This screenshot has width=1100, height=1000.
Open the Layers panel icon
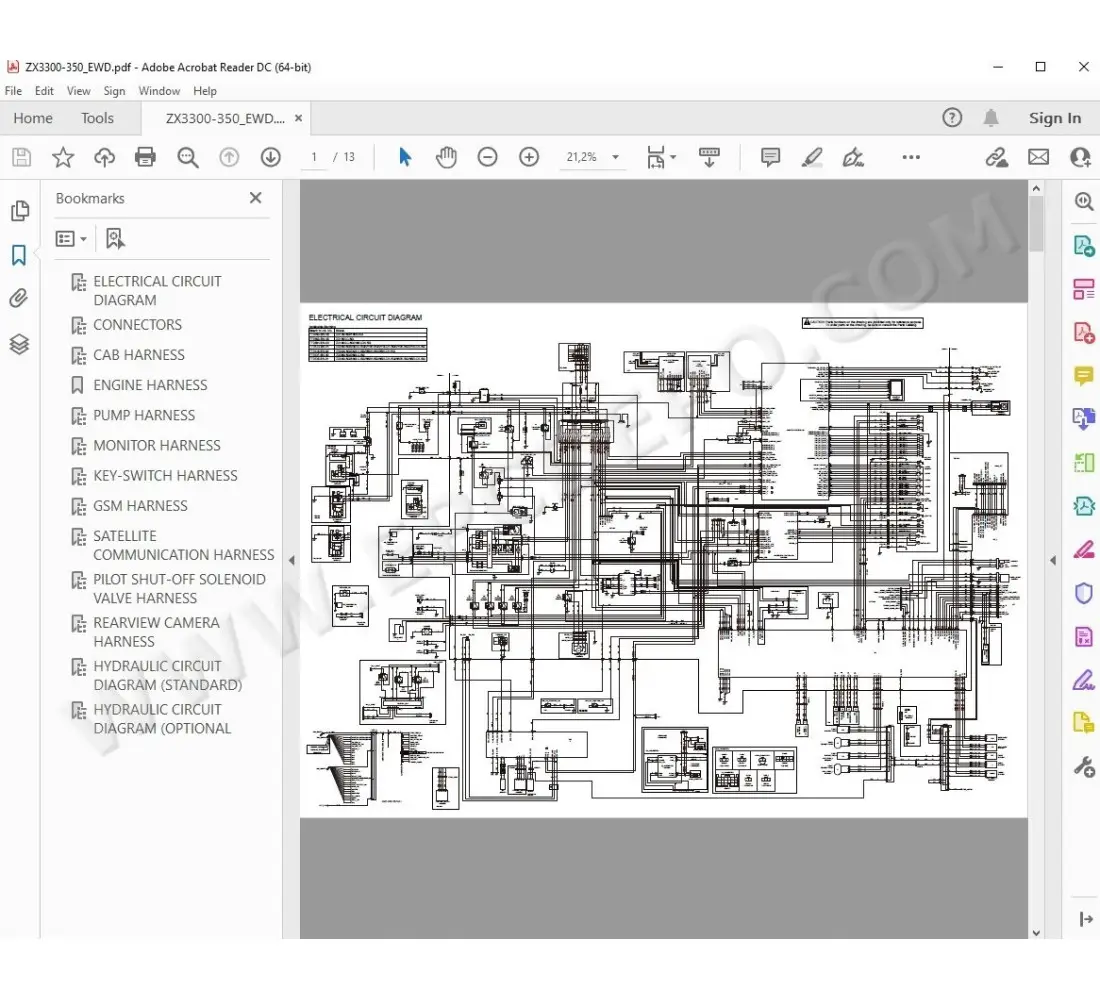[x=19, y=344]
